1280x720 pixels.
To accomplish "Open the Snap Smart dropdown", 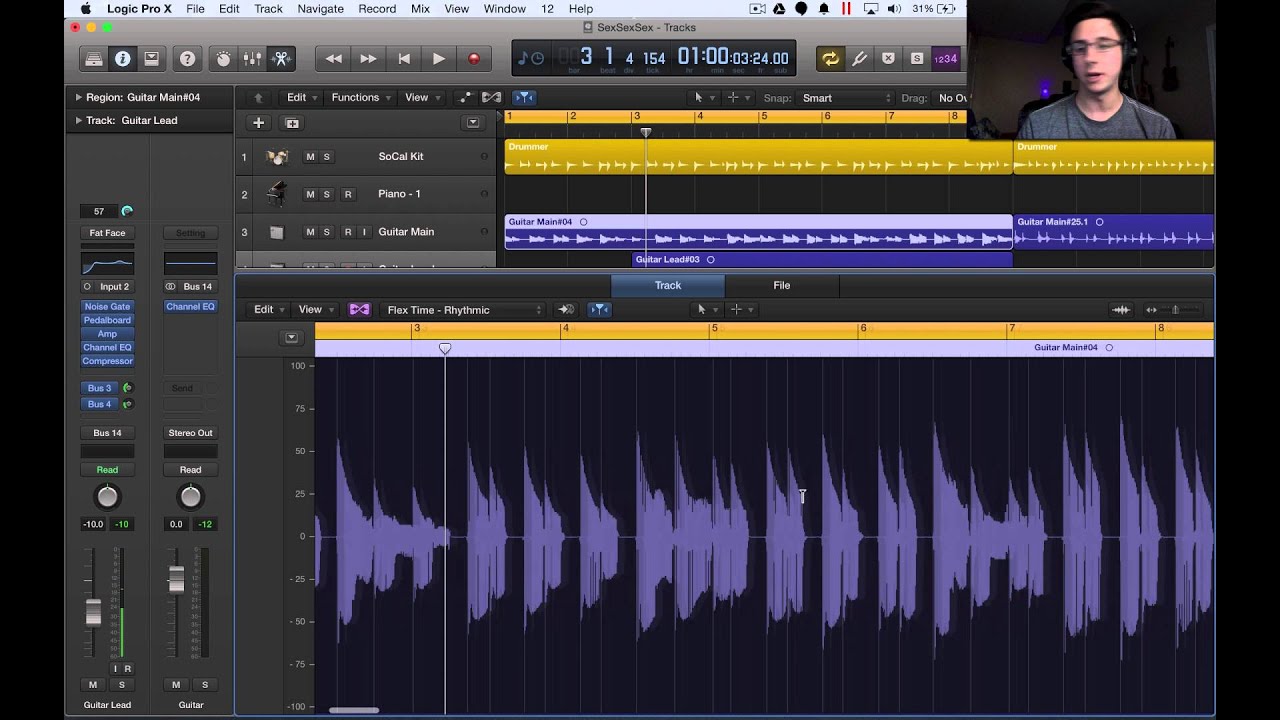I will click(846, 98).
